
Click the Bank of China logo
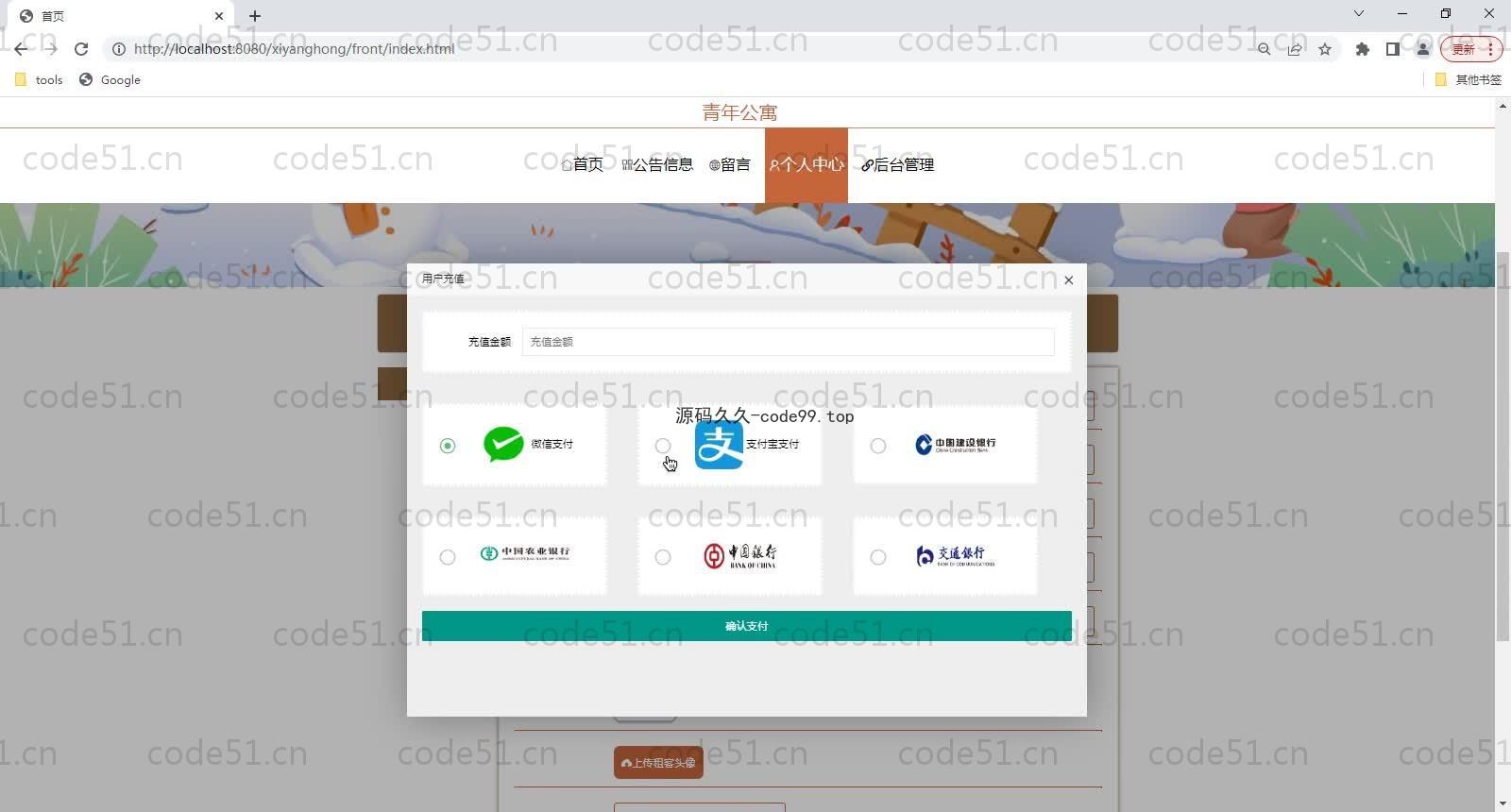[x=739, y=555]
